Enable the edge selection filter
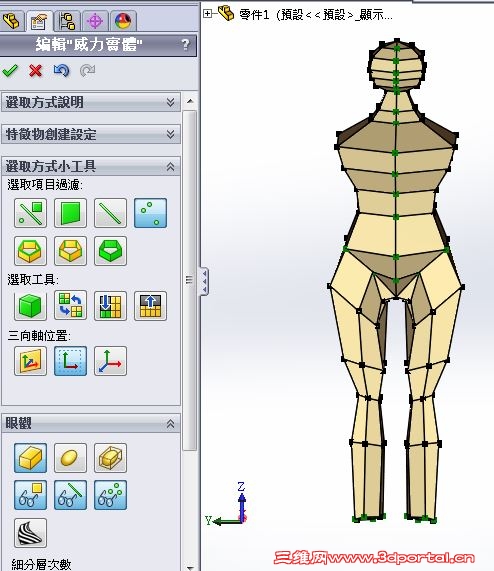The image size is (494, 571). coord(110,213)
